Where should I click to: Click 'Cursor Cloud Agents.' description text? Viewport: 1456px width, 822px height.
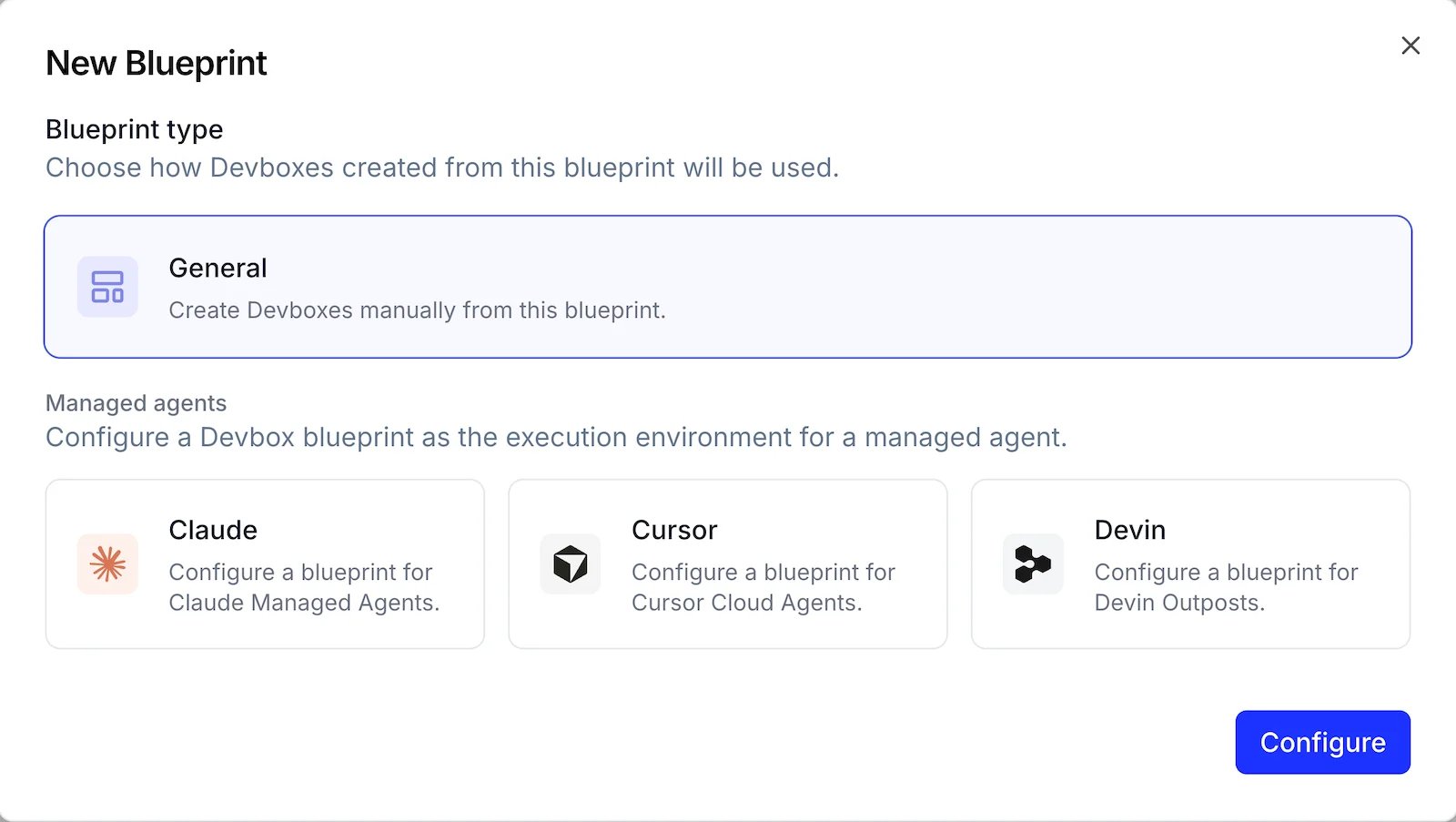(x=747, y=603)
